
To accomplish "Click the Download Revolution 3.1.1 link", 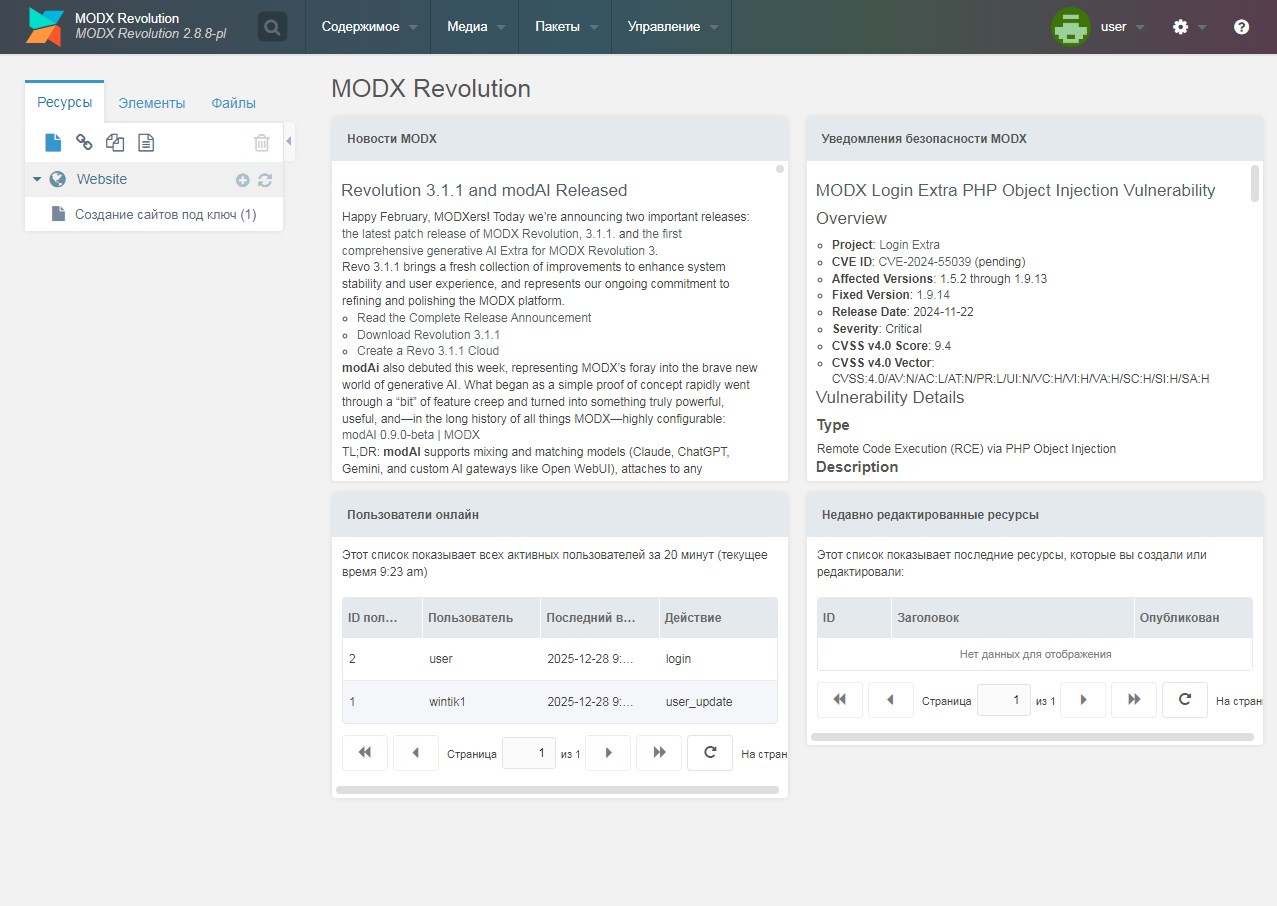I will (428, 335).
